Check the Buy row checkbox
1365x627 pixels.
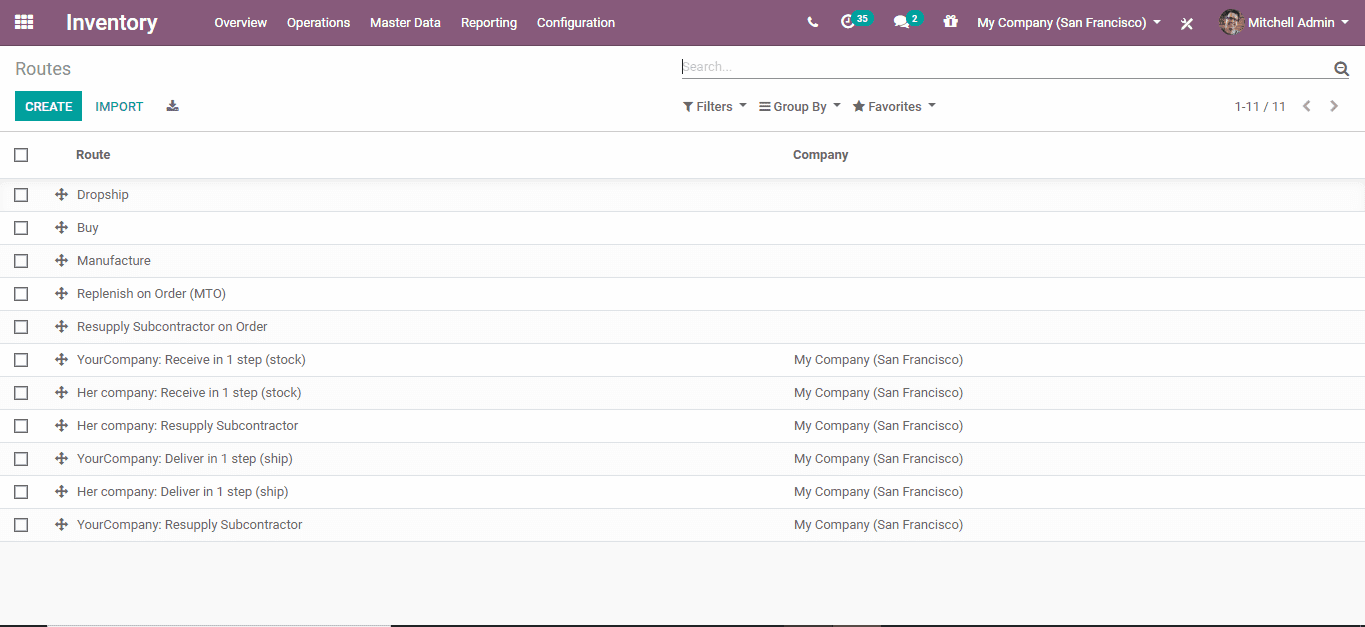point(21,228)
